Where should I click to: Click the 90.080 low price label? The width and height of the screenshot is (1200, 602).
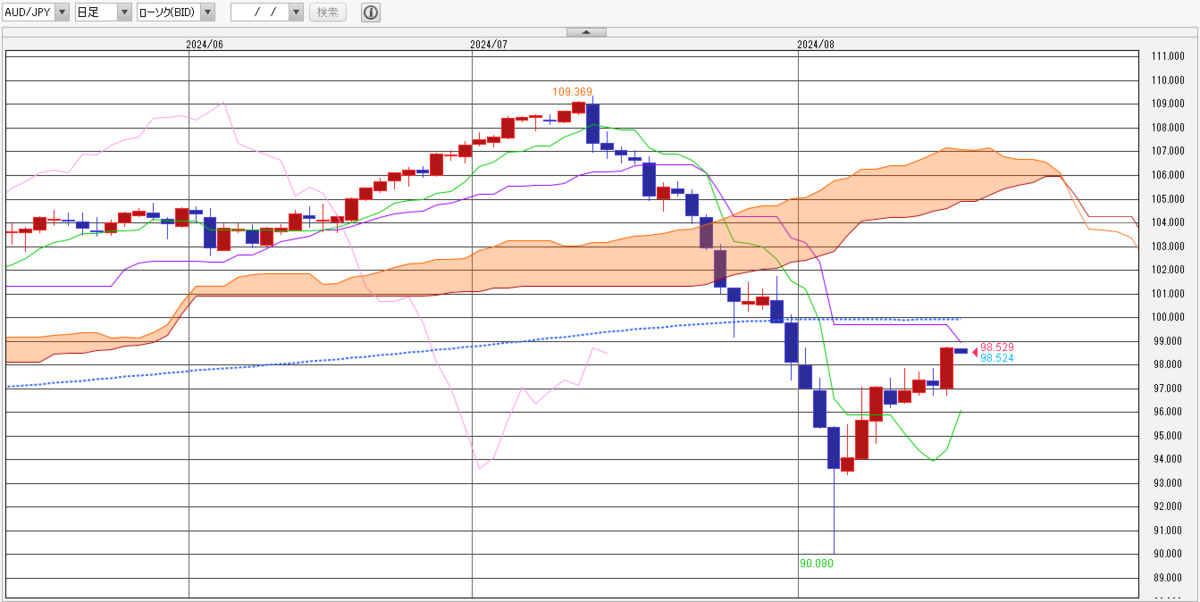[x=817, y=563]
